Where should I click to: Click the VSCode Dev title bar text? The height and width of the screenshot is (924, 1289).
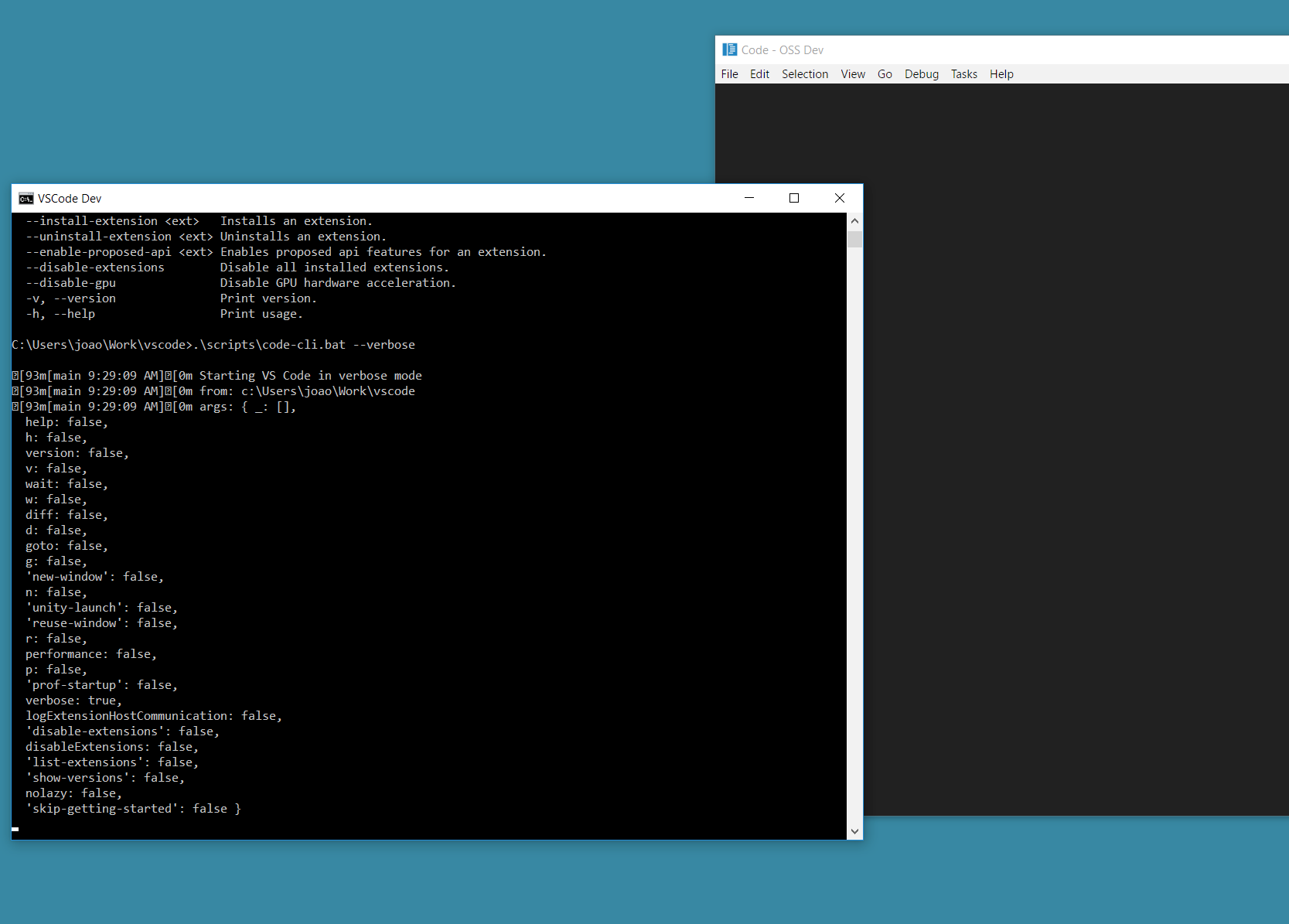click(69, 198)
